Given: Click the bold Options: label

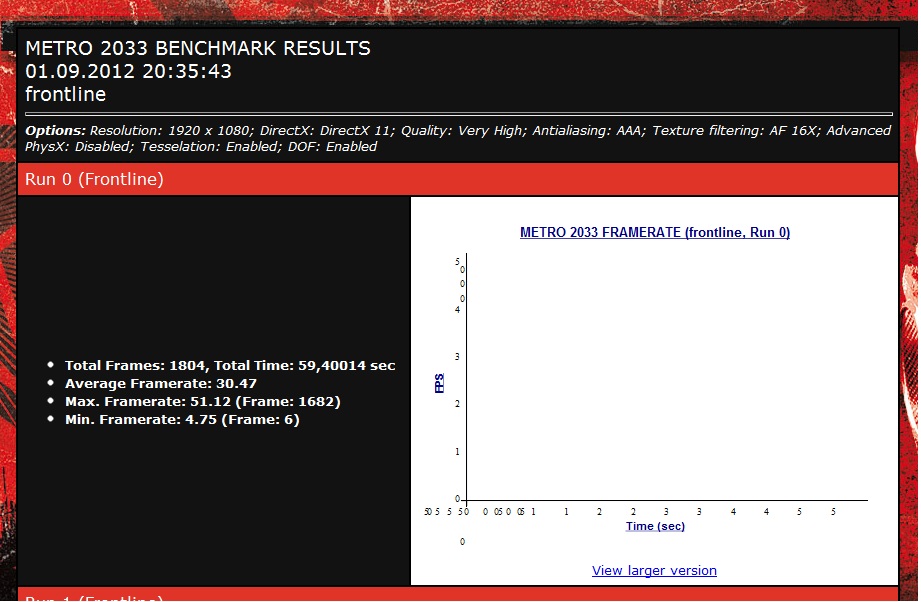Looking at the screenshot, I should tap(55, 131).
